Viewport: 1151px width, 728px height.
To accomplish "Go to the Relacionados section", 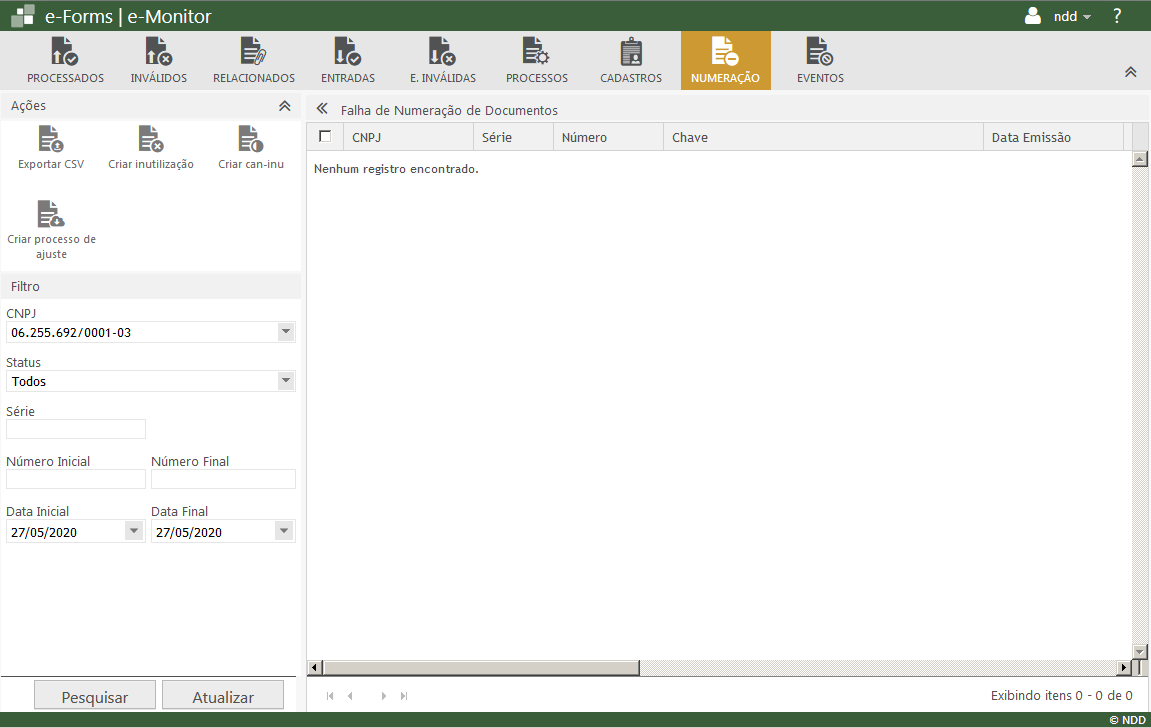I will click(x=253, y=61).
